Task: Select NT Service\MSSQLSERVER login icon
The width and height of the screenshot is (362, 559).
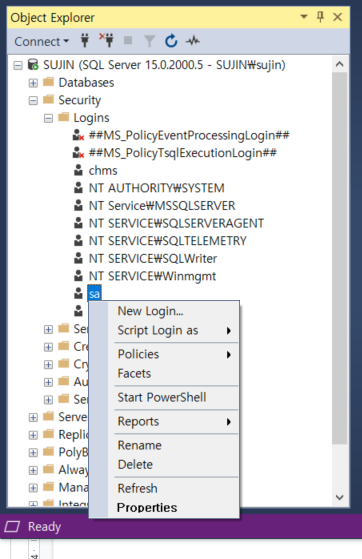Action: pyautogui.click(x=78, y=205)
